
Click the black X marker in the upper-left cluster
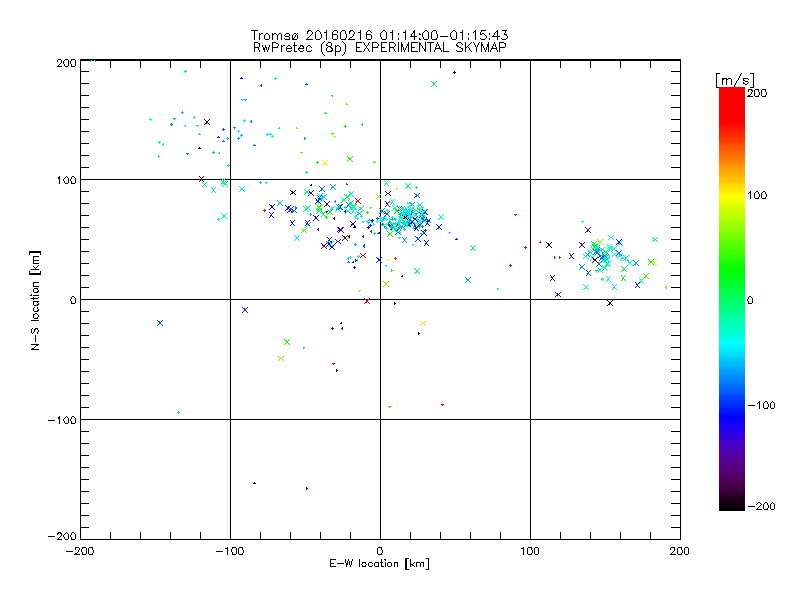207,122
